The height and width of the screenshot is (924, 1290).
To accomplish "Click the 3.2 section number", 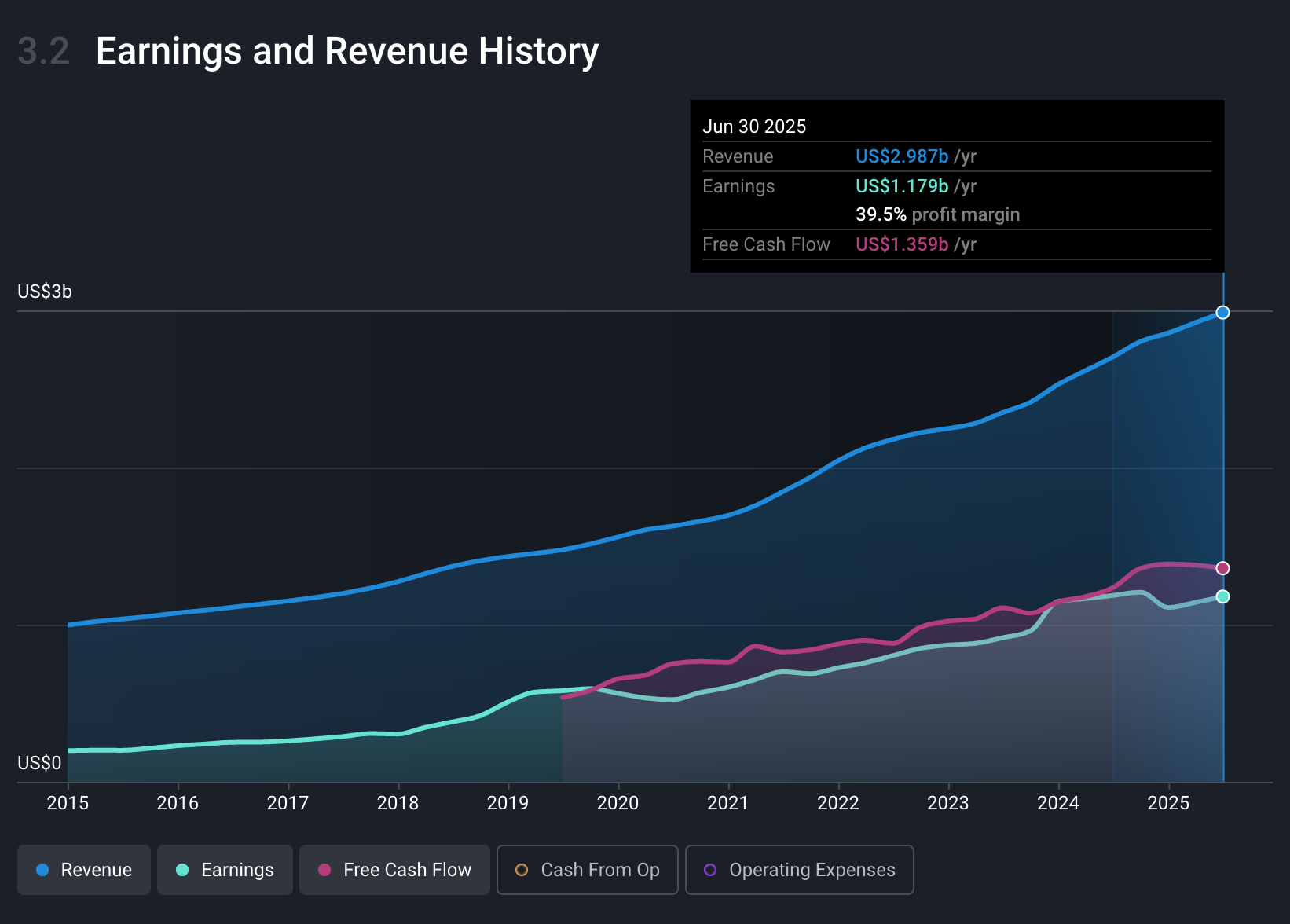I will (44, 52).
